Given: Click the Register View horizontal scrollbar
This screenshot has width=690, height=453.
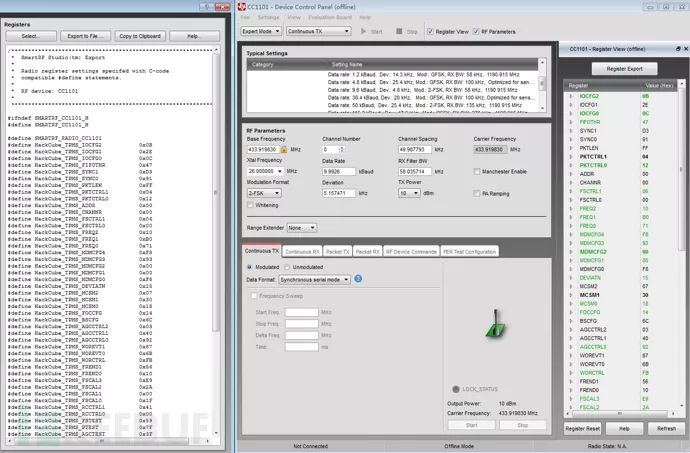Looking at the screenshot, I should (x=620, y=413).
